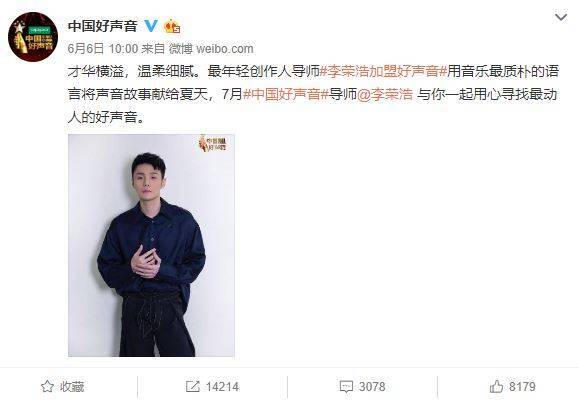Click the comment bubble icon

[346, 387]
